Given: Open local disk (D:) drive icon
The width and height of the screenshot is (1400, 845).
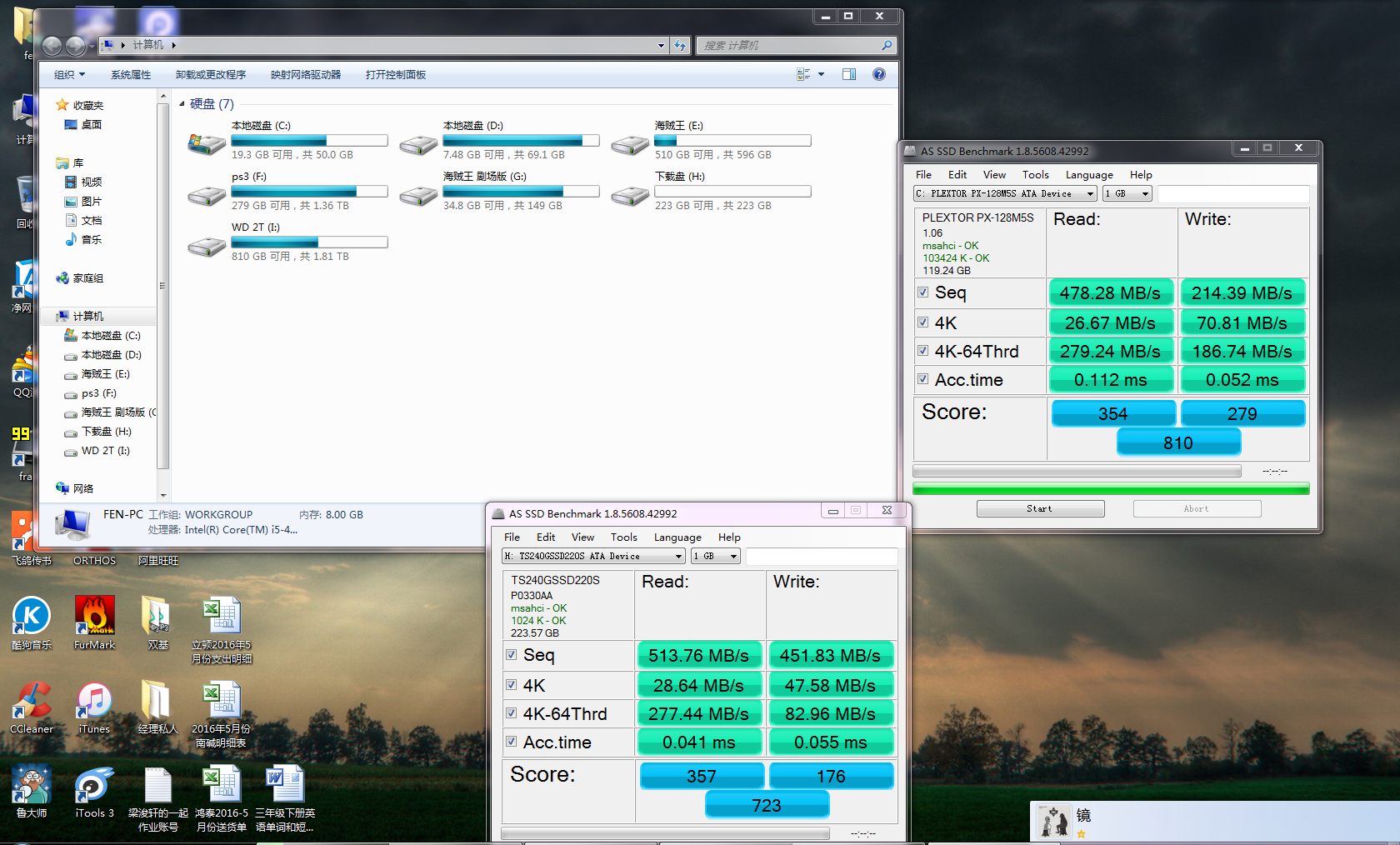Looking at the screenshot, I should click(418, 145).
